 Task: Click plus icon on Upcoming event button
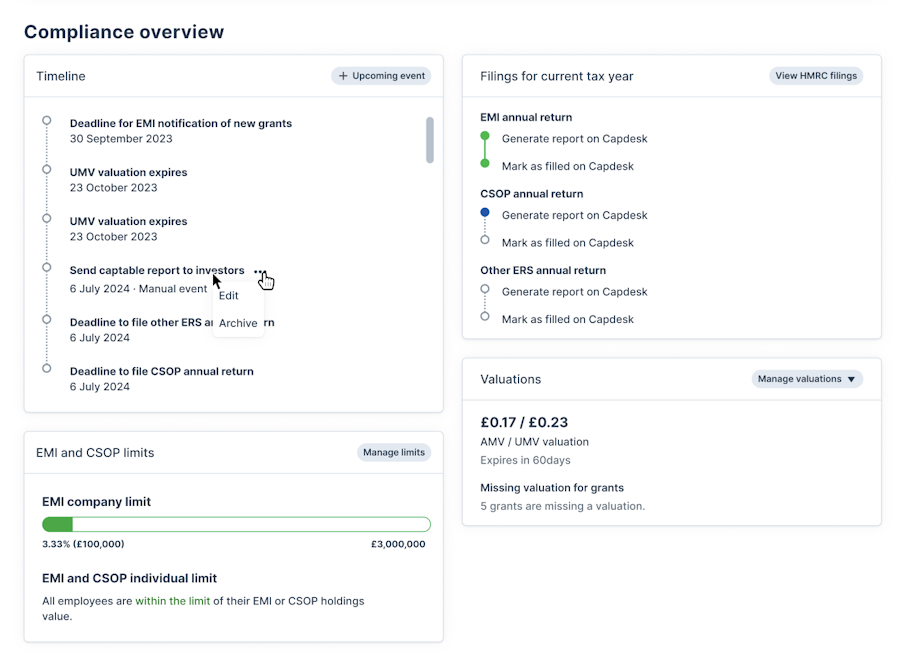[343, 76]
